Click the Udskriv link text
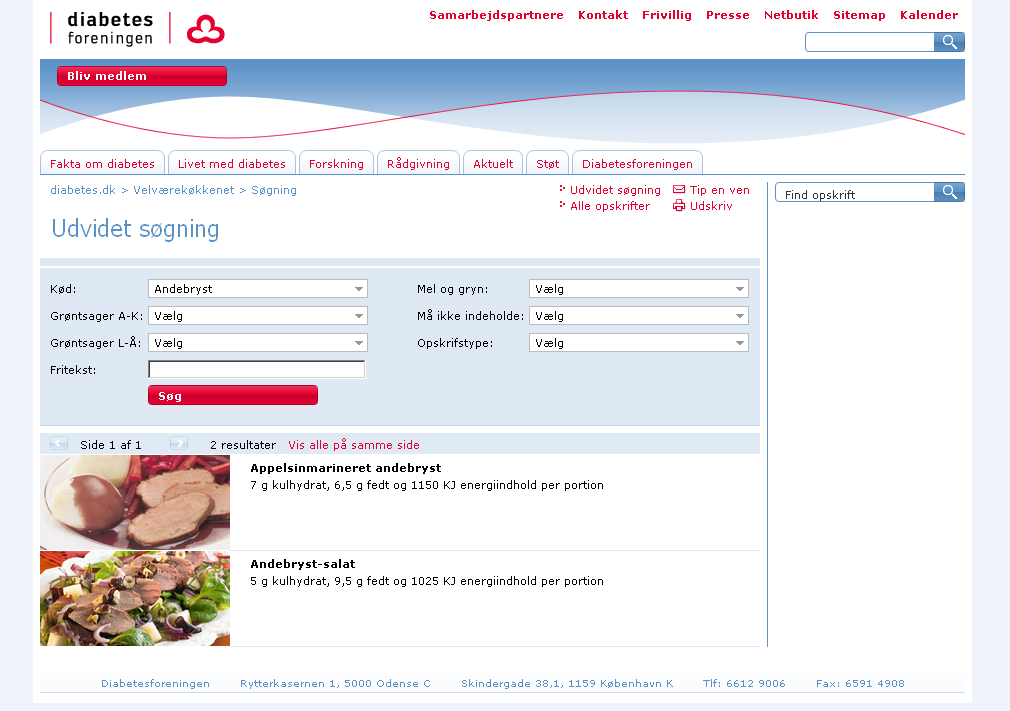 pyautogui.click(x=711, y=206)
